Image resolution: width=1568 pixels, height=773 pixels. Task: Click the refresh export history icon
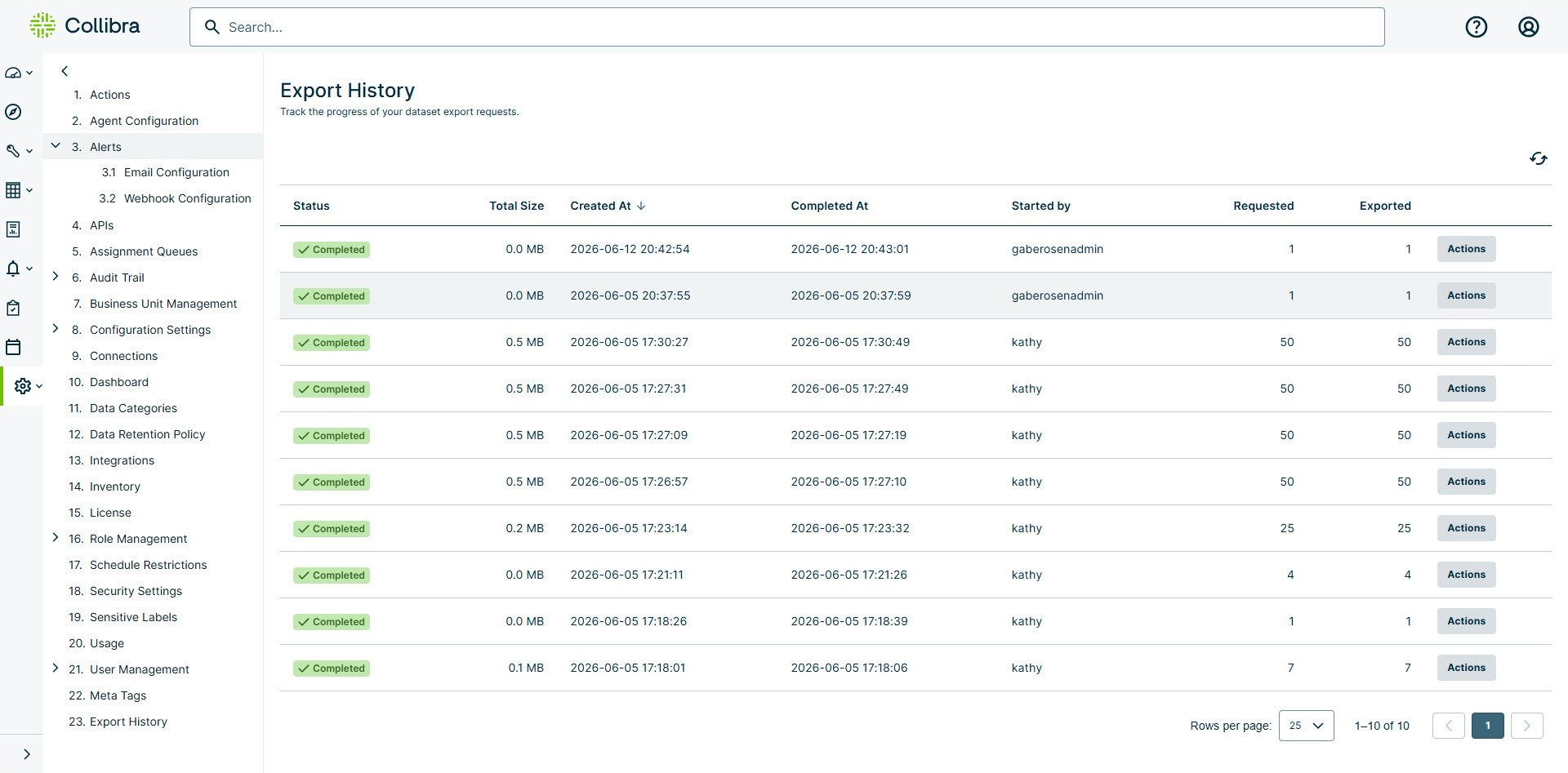click(x=1538, y=158)
